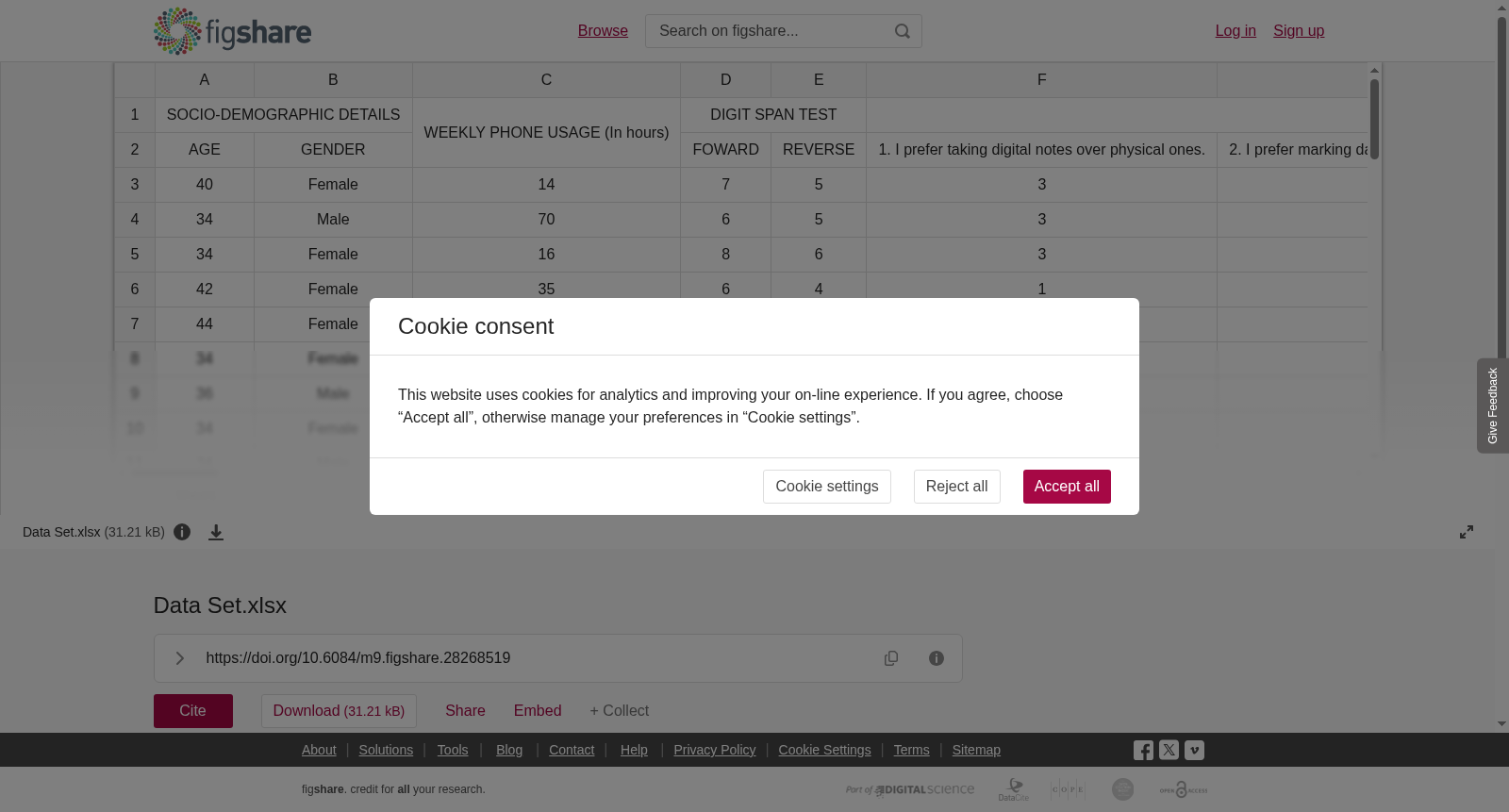
Task: Open Contact footer link
Action: (x=572, y=750)
